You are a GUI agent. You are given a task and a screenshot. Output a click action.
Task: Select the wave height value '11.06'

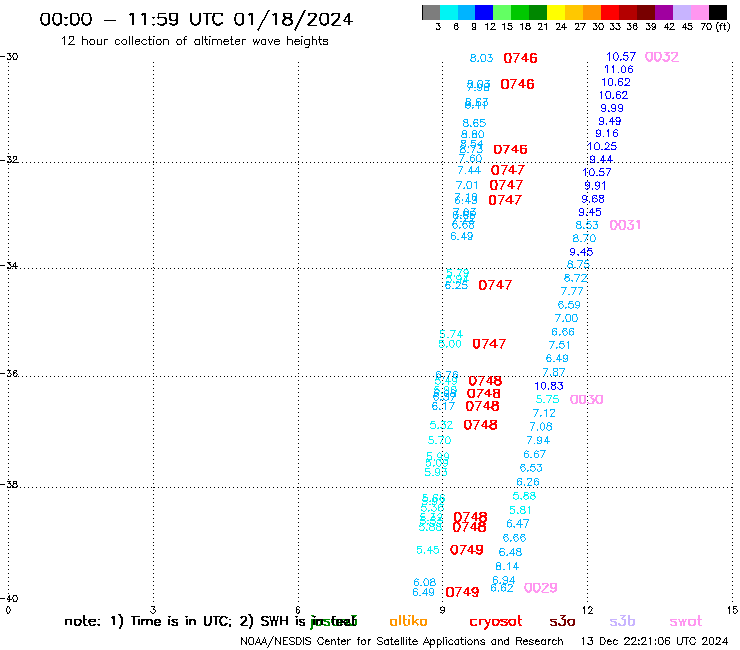[619, 70]
